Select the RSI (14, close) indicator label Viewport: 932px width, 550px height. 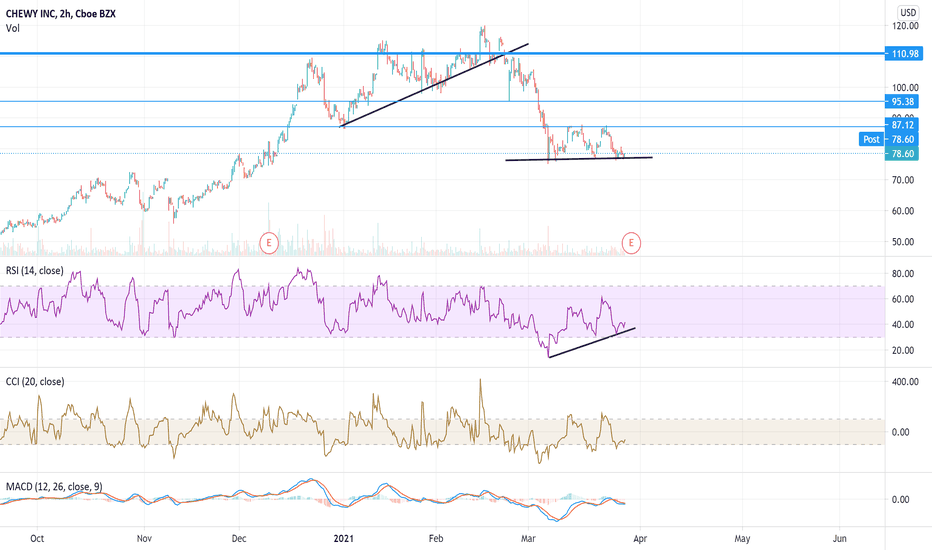(34, 271)
